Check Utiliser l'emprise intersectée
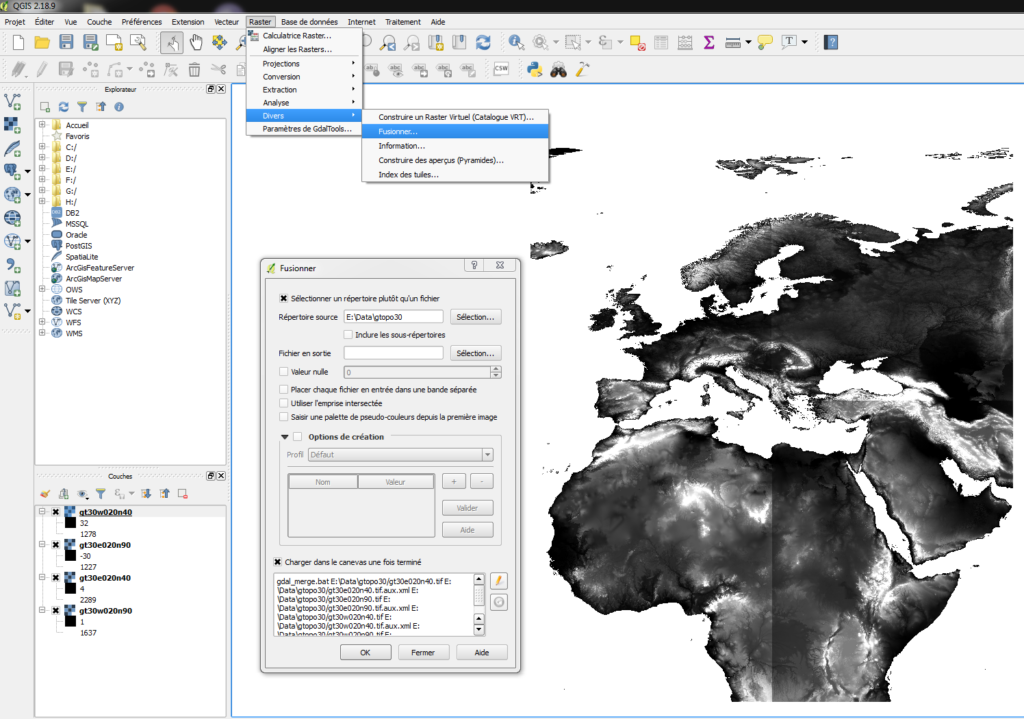This screenshot has width=1024, height=719. [283, 403]
